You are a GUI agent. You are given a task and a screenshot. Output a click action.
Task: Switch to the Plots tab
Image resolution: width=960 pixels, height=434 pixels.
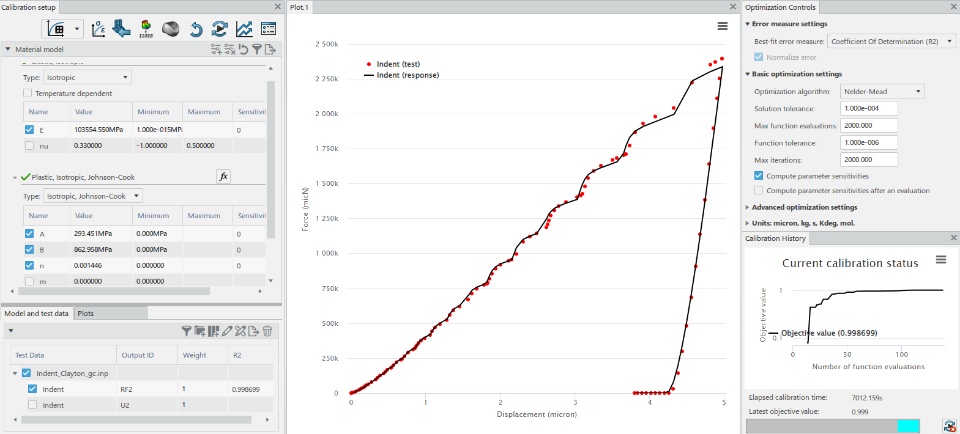tap(86, 313)
